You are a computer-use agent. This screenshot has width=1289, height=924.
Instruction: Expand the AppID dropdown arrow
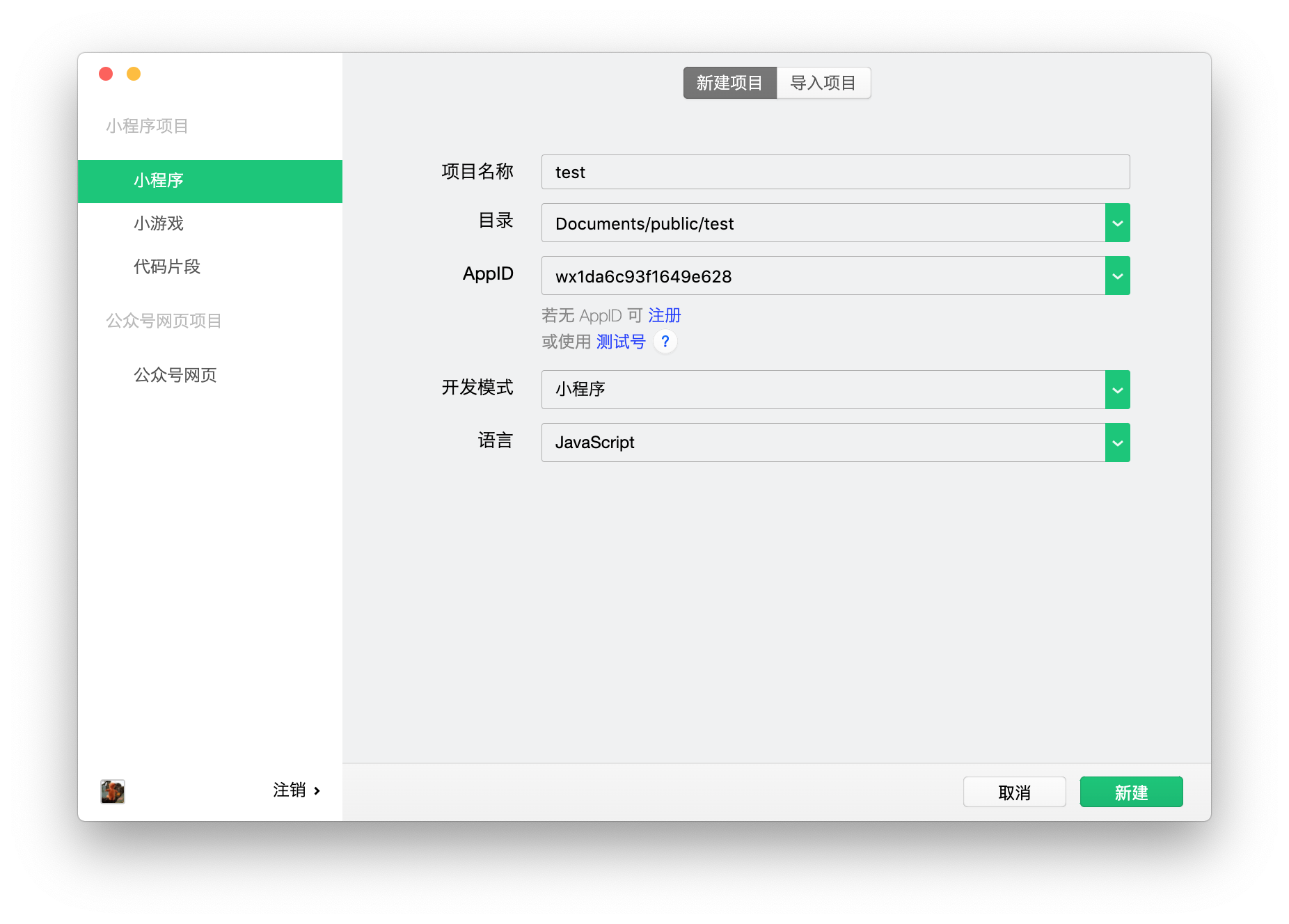1118,276
